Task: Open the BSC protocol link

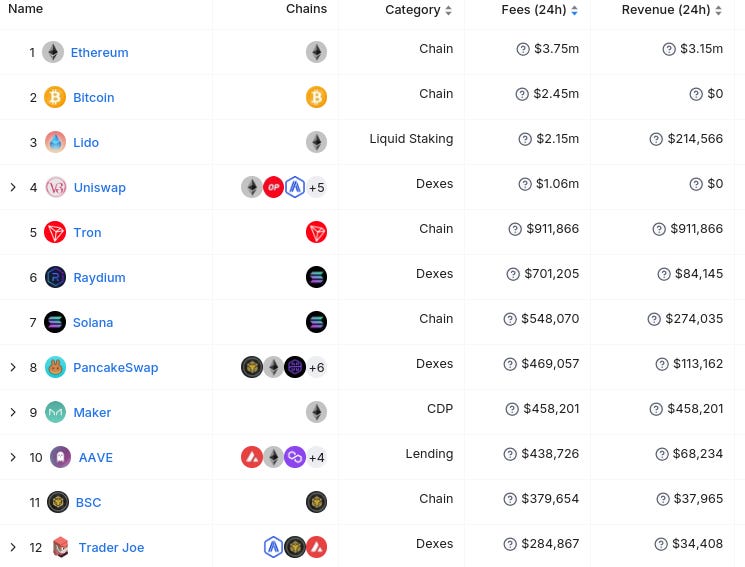Action: (88, 502)
